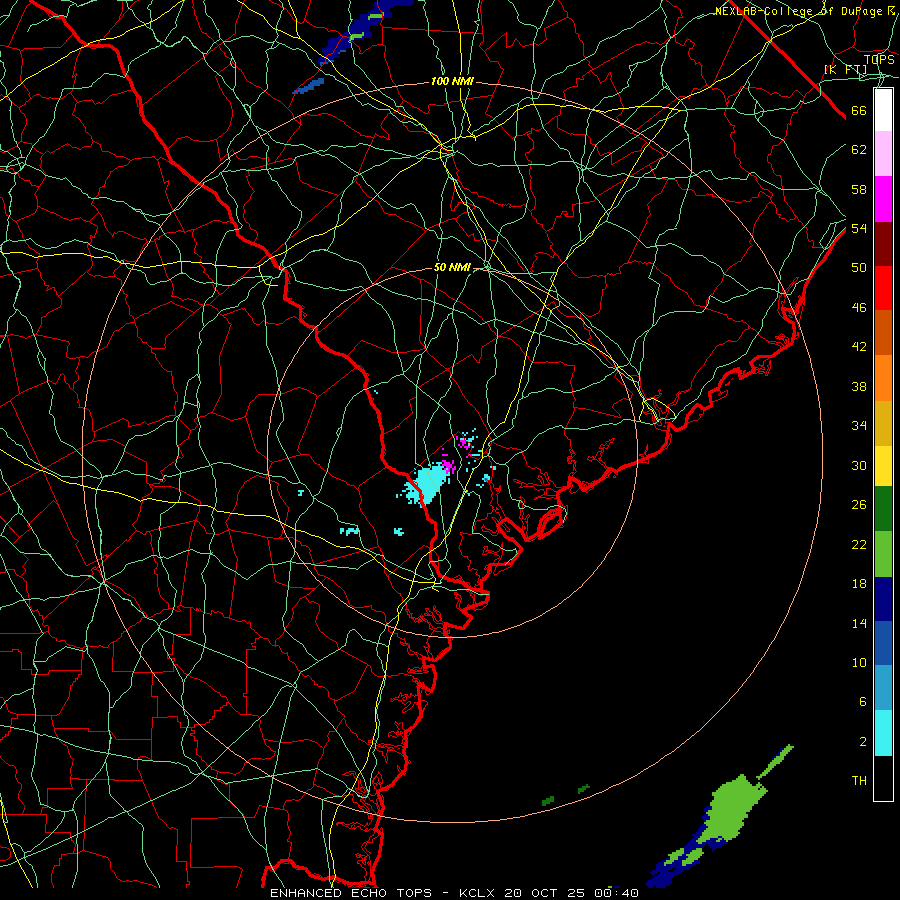Click the 20 OCT 25 date stamp
This screenshot has width=900, height=900.
tap(546, 893)
